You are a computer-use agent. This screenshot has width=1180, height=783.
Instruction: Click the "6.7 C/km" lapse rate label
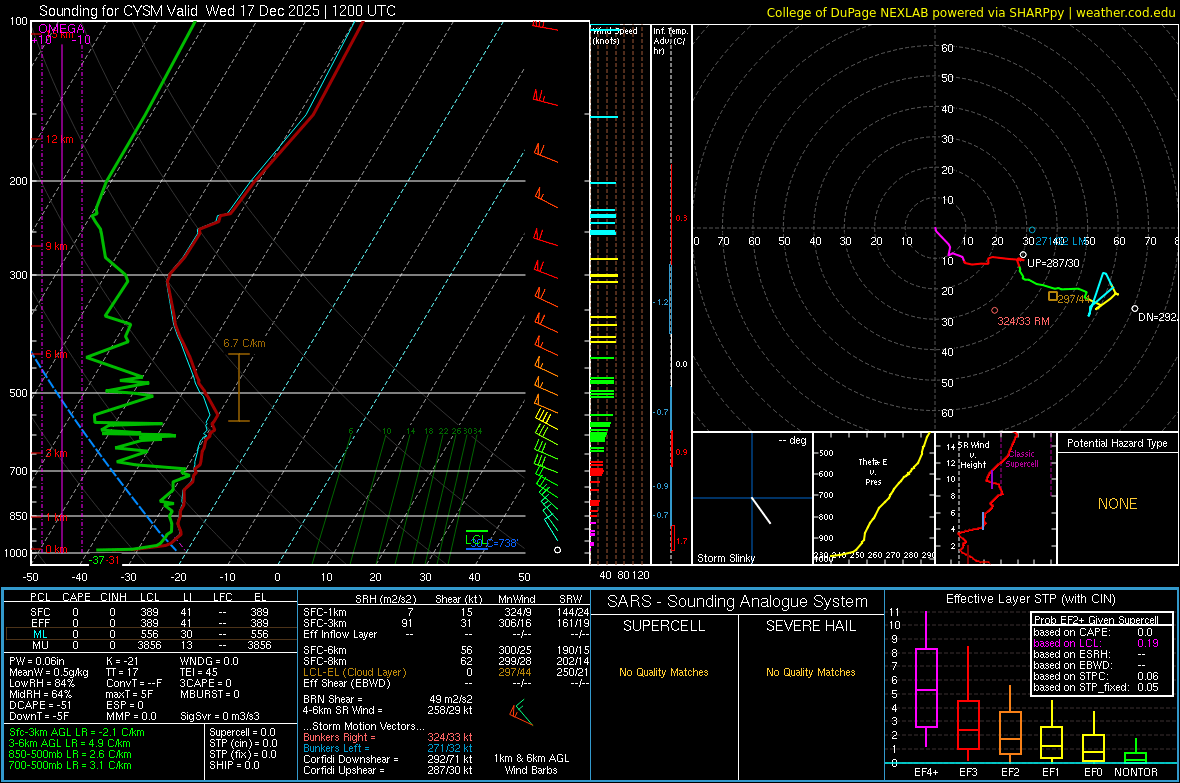click(244, 343)
